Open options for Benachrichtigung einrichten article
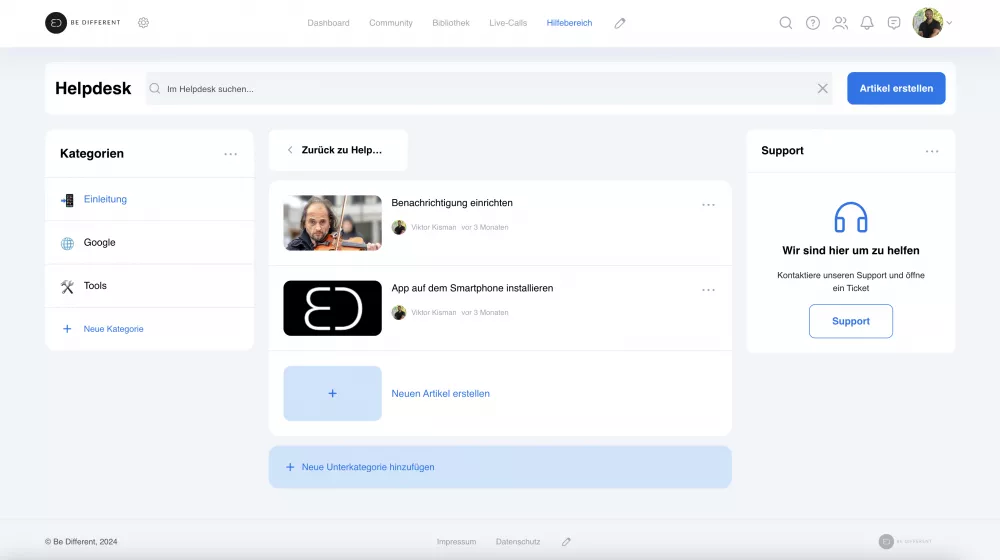1000x560 pixels. click(708, 205)
